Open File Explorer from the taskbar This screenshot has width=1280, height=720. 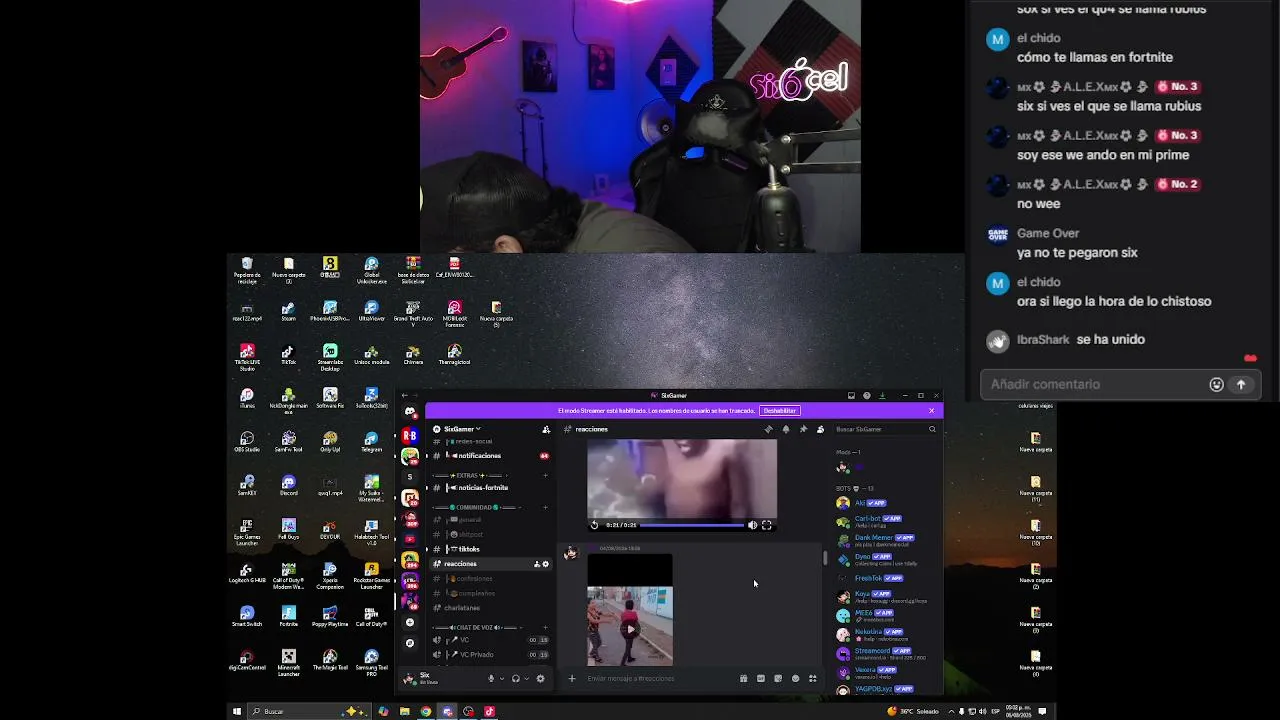coord(404,712)
